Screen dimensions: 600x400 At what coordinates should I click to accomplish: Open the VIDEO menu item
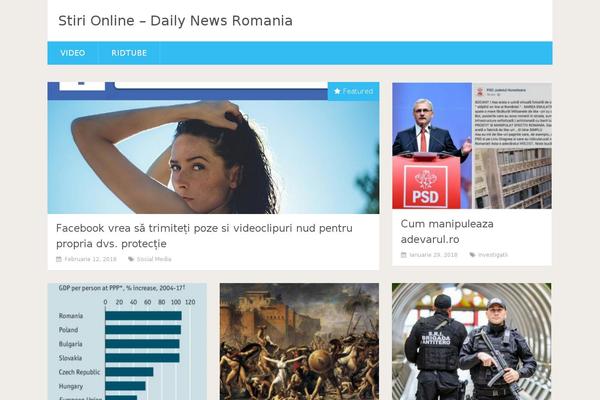tap(73, 53)
